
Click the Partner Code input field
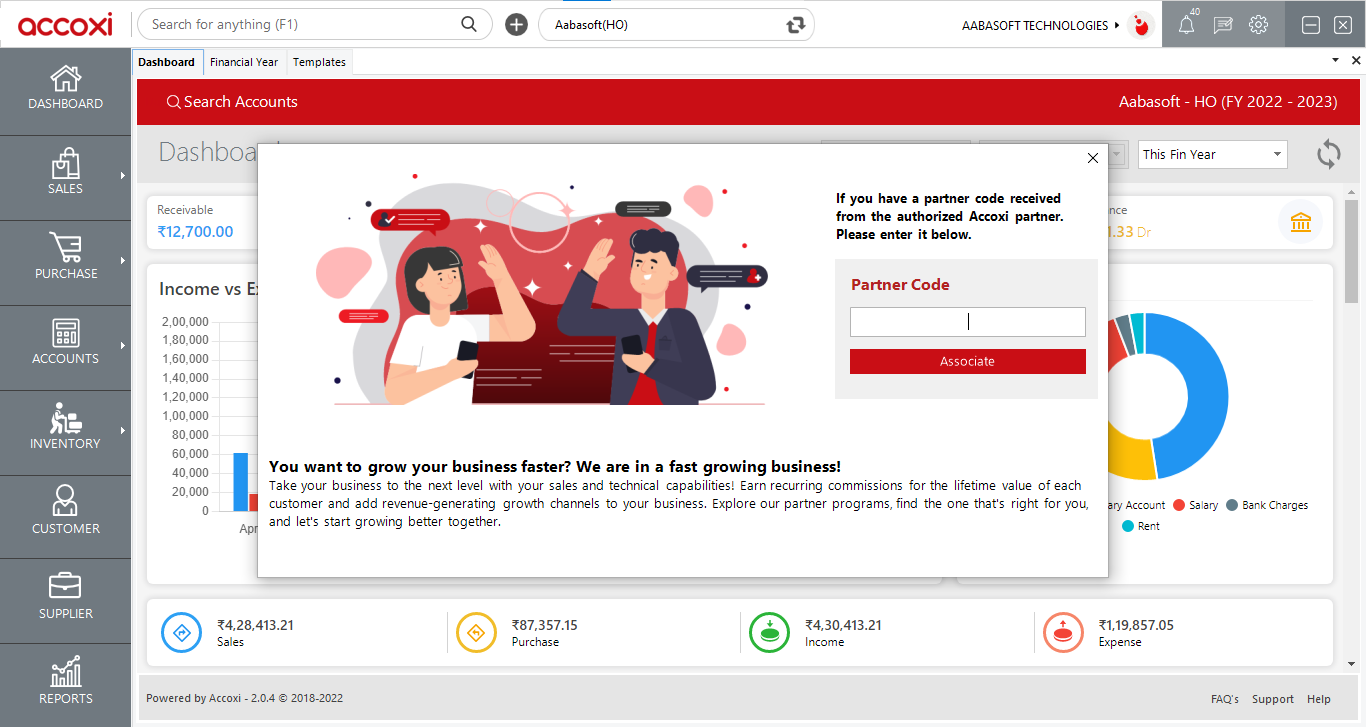point(967,322)
